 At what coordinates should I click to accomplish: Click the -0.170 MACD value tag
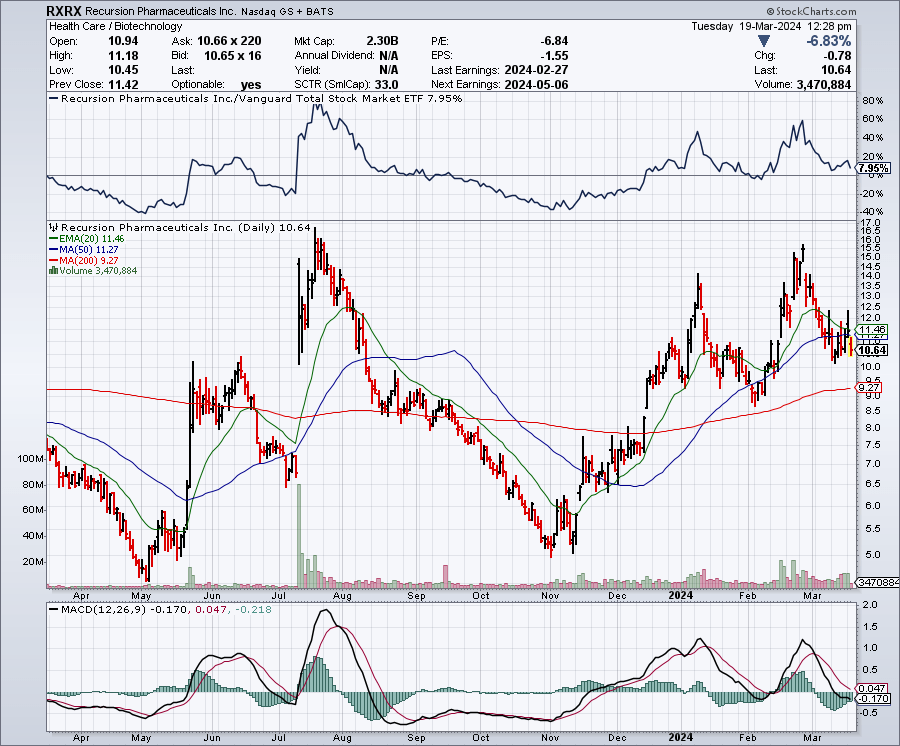click(873, 698)
